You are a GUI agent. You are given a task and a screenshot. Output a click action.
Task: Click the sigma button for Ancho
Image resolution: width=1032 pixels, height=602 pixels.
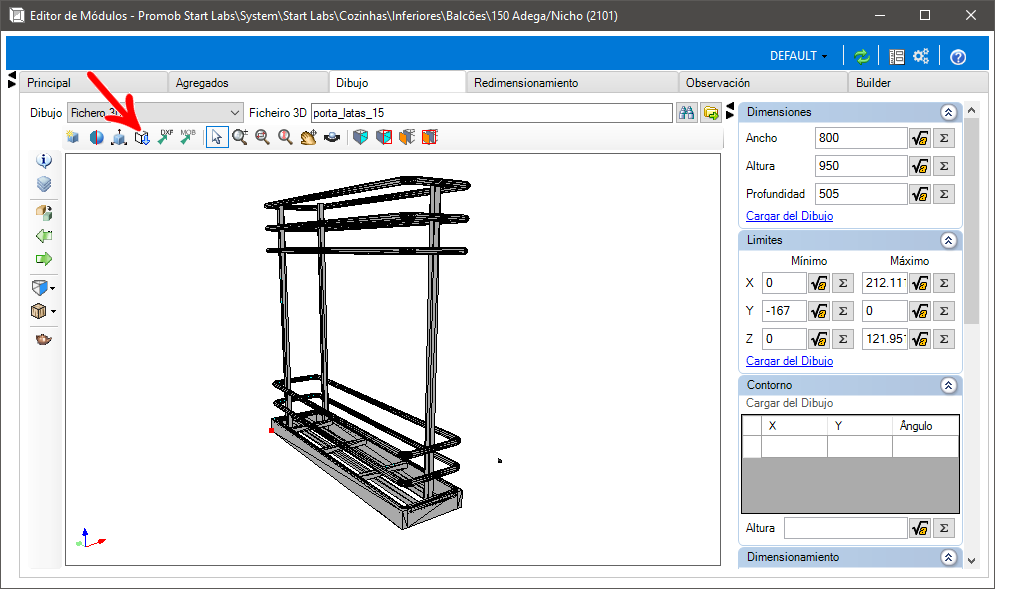coord(944,138)
